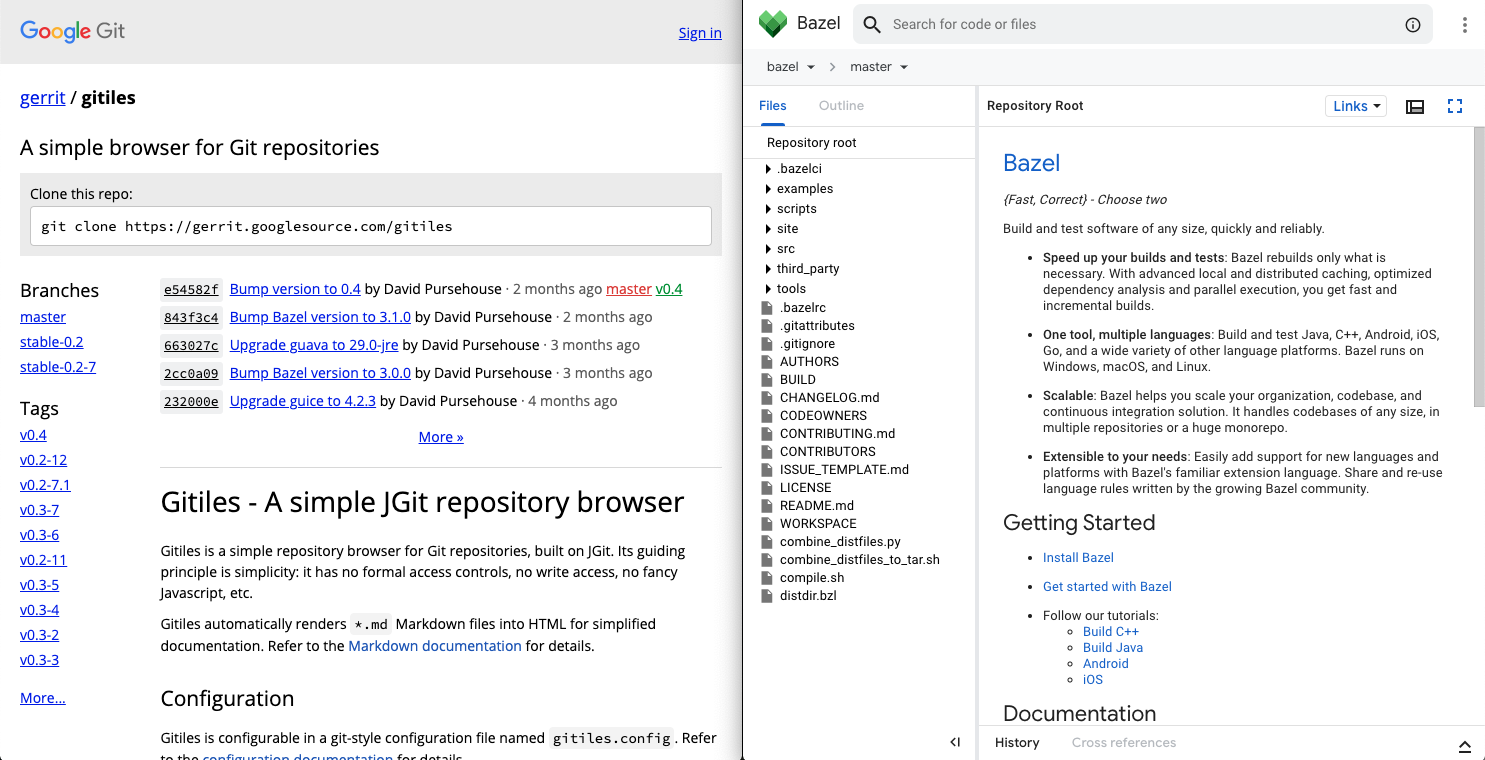
Task: Expand the src folder
Action: tap(768, 249)
